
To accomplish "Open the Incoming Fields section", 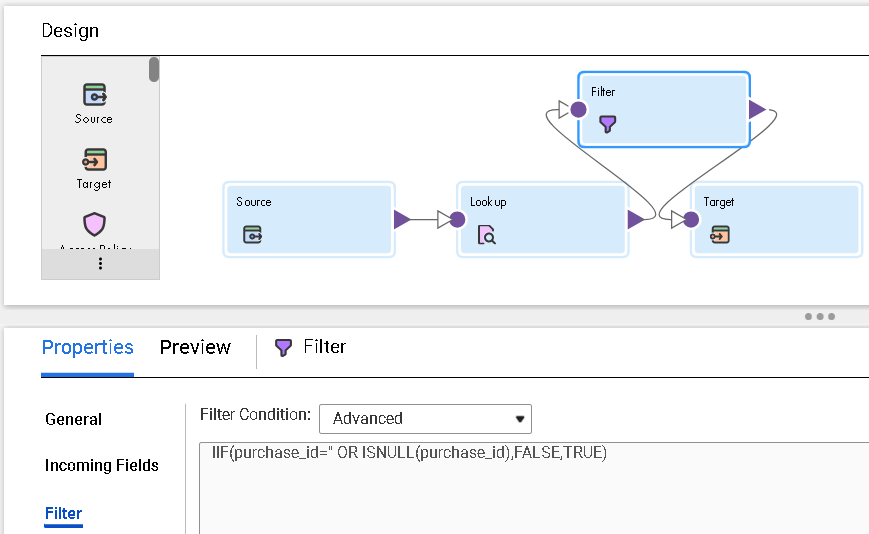I will (x=101, y=465).
